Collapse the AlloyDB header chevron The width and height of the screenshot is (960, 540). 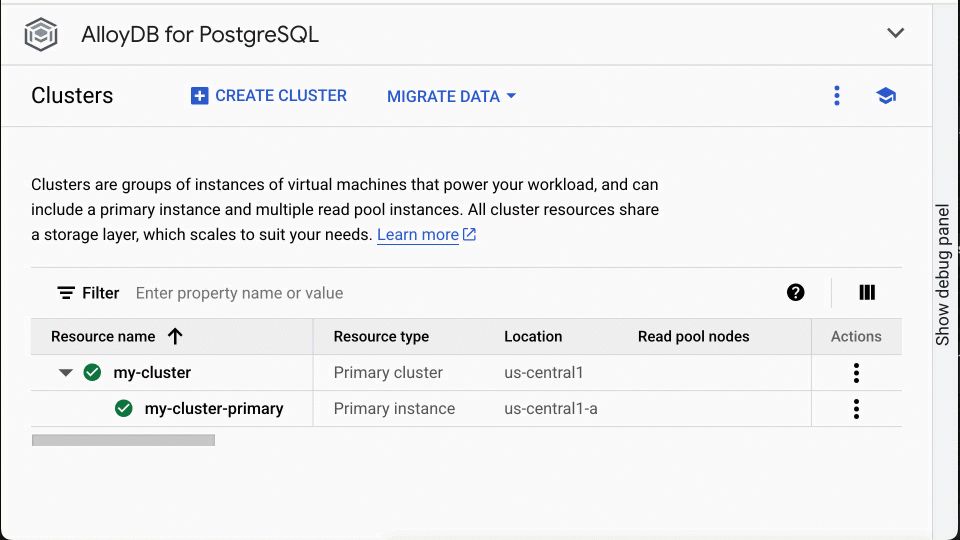click(895, 33)
